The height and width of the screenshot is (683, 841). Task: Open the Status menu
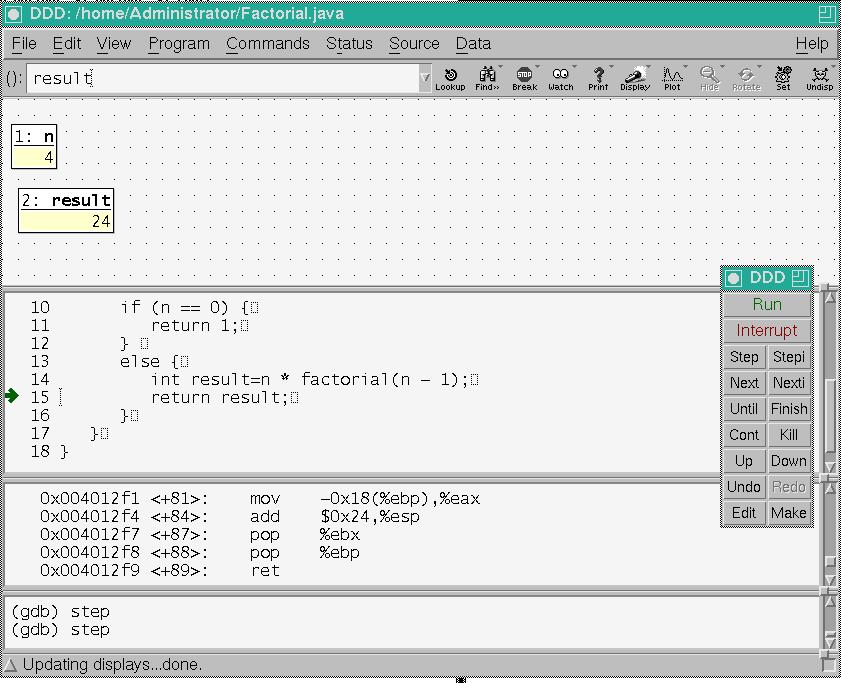[x=349, y=43]
